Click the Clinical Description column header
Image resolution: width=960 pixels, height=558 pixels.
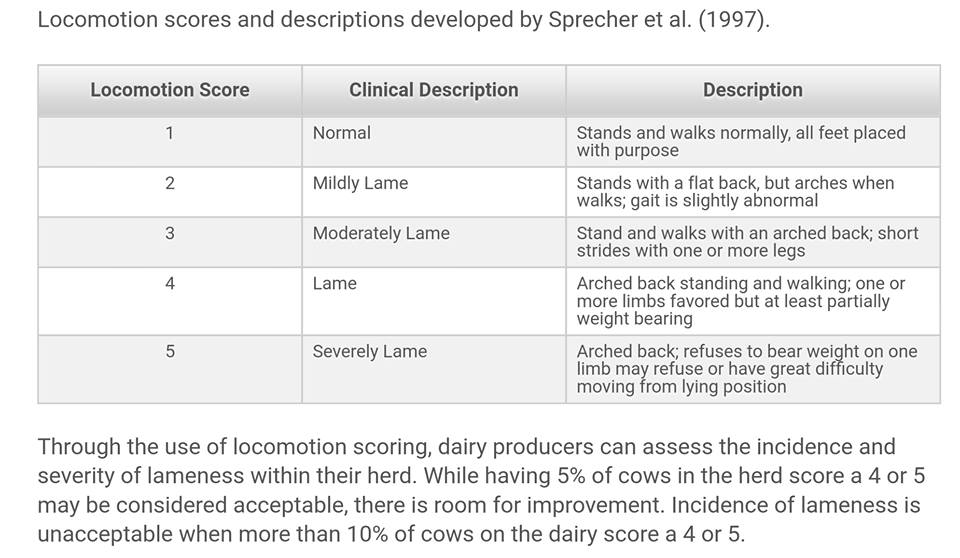pos(433,91)
